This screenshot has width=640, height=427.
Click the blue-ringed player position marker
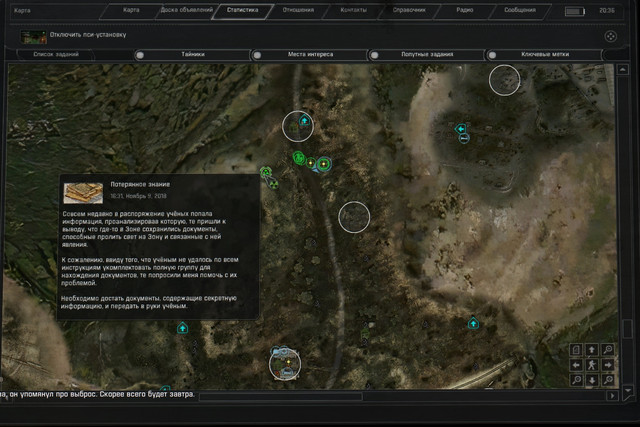click(324, 164)
